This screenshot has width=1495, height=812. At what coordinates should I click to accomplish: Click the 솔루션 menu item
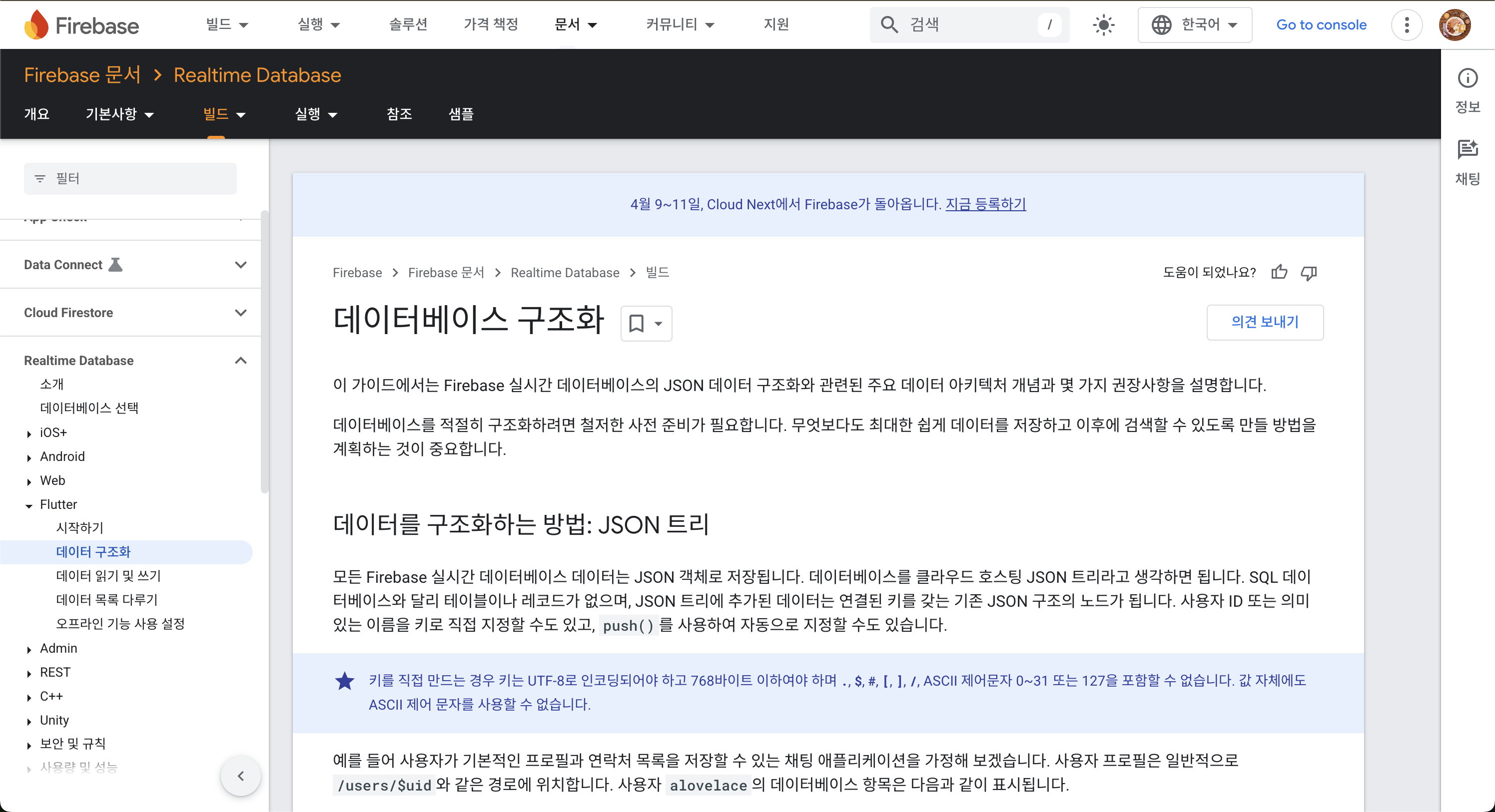pos(408,24)
